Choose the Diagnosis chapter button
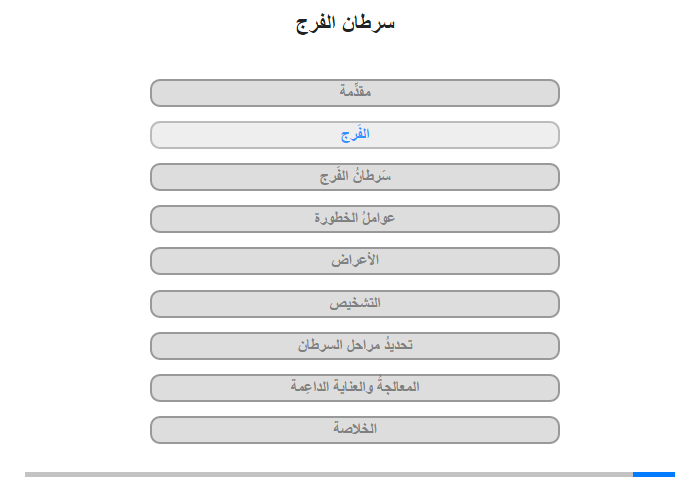This screenshot has width=700, height=480. (354, 304)
